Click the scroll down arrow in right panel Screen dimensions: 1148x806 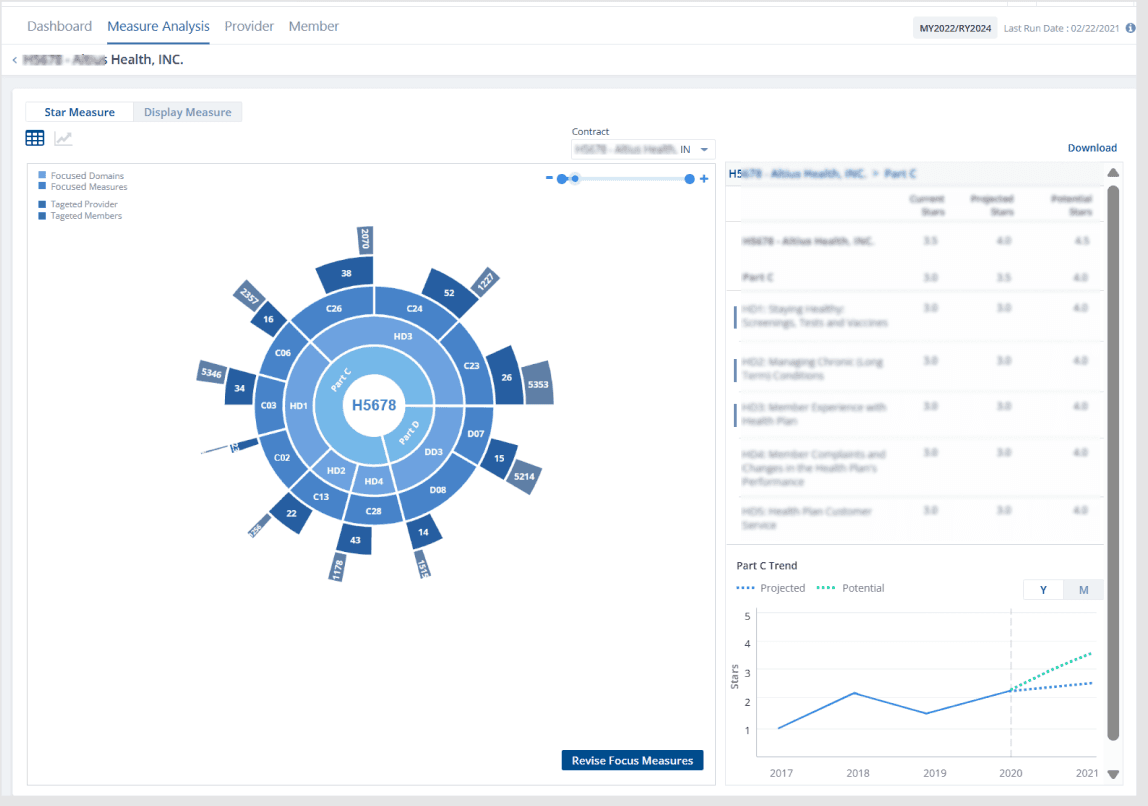(1113, 774)
